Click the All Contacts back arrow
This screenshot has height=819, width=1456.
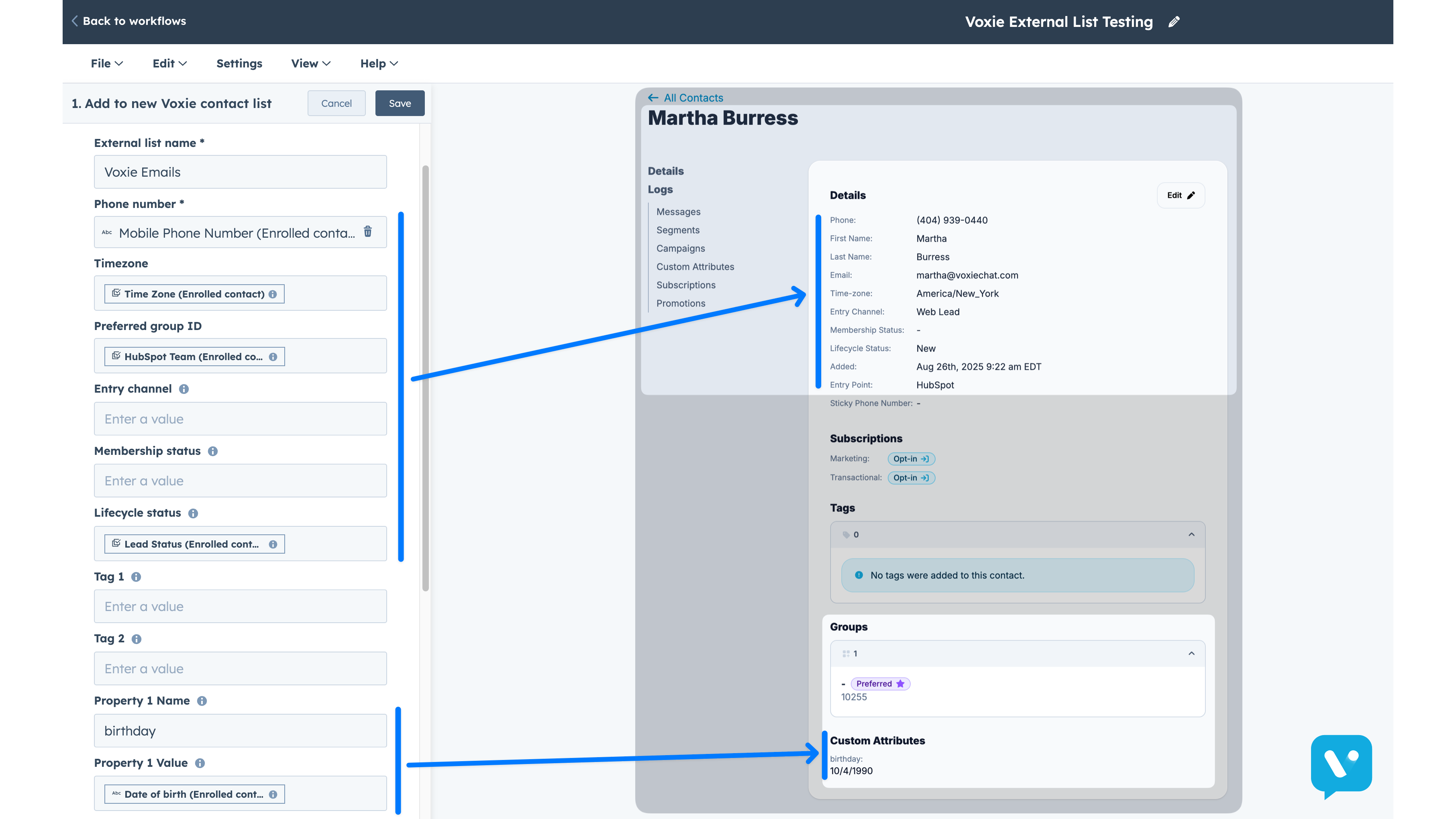[x=653, y=98]
